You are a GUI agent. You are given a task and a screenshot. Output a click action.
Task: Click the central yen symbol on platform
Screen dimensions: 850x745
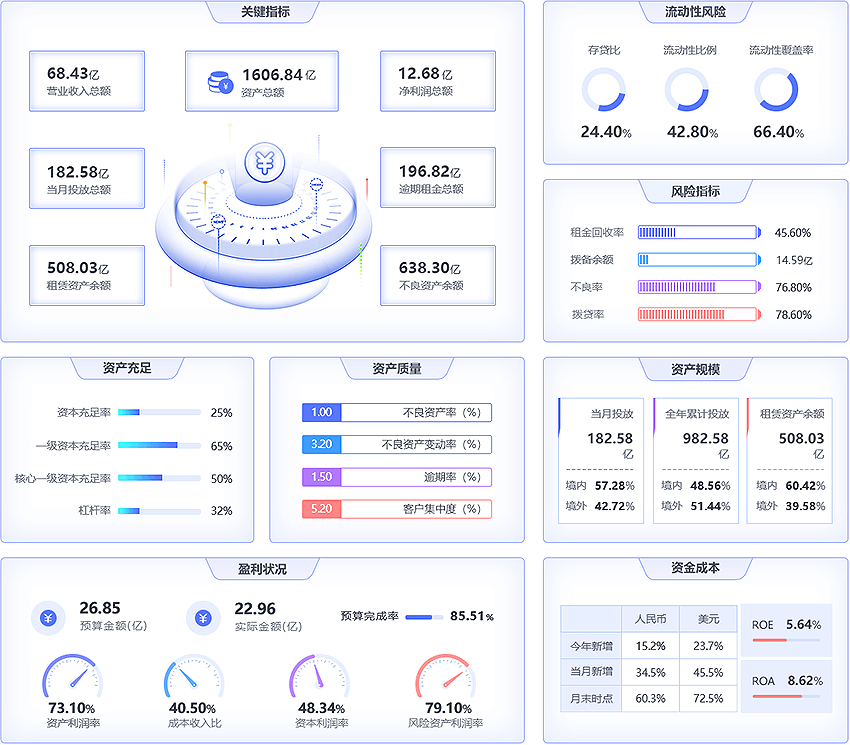click(x=264, y=161)
